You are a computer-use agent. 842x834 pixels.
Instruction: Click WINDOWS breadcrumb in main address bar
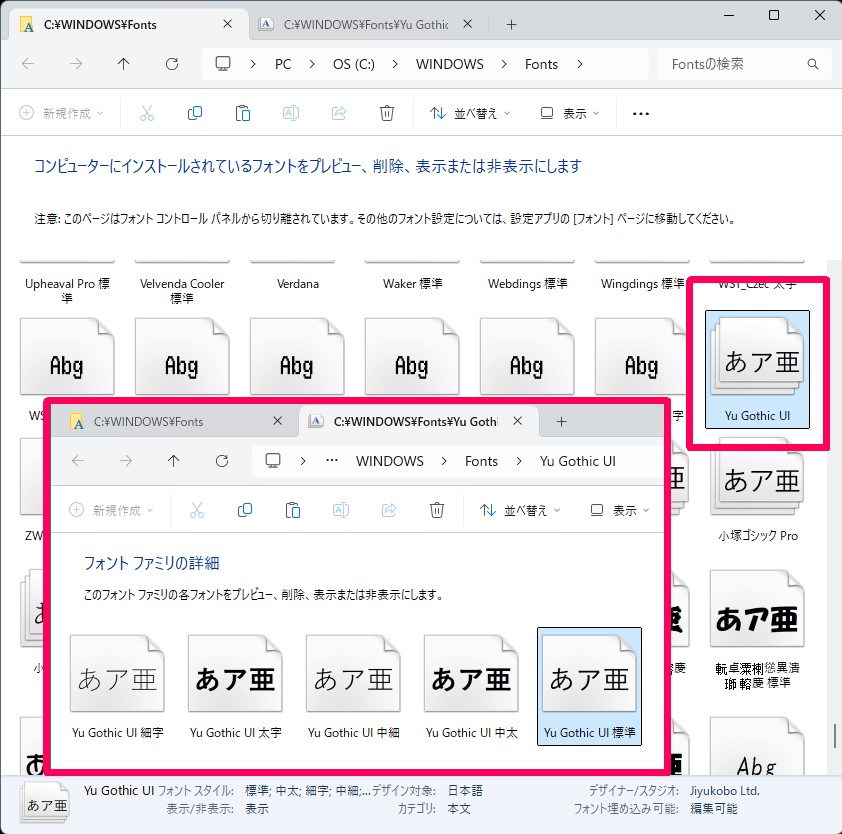449,64
